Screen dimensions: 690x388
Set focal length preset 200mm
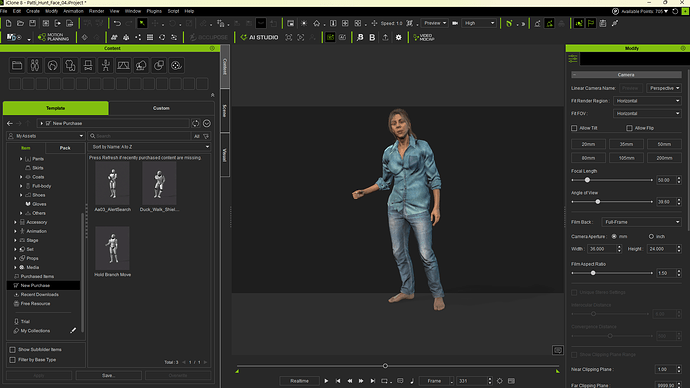click(x=664, y=158)
